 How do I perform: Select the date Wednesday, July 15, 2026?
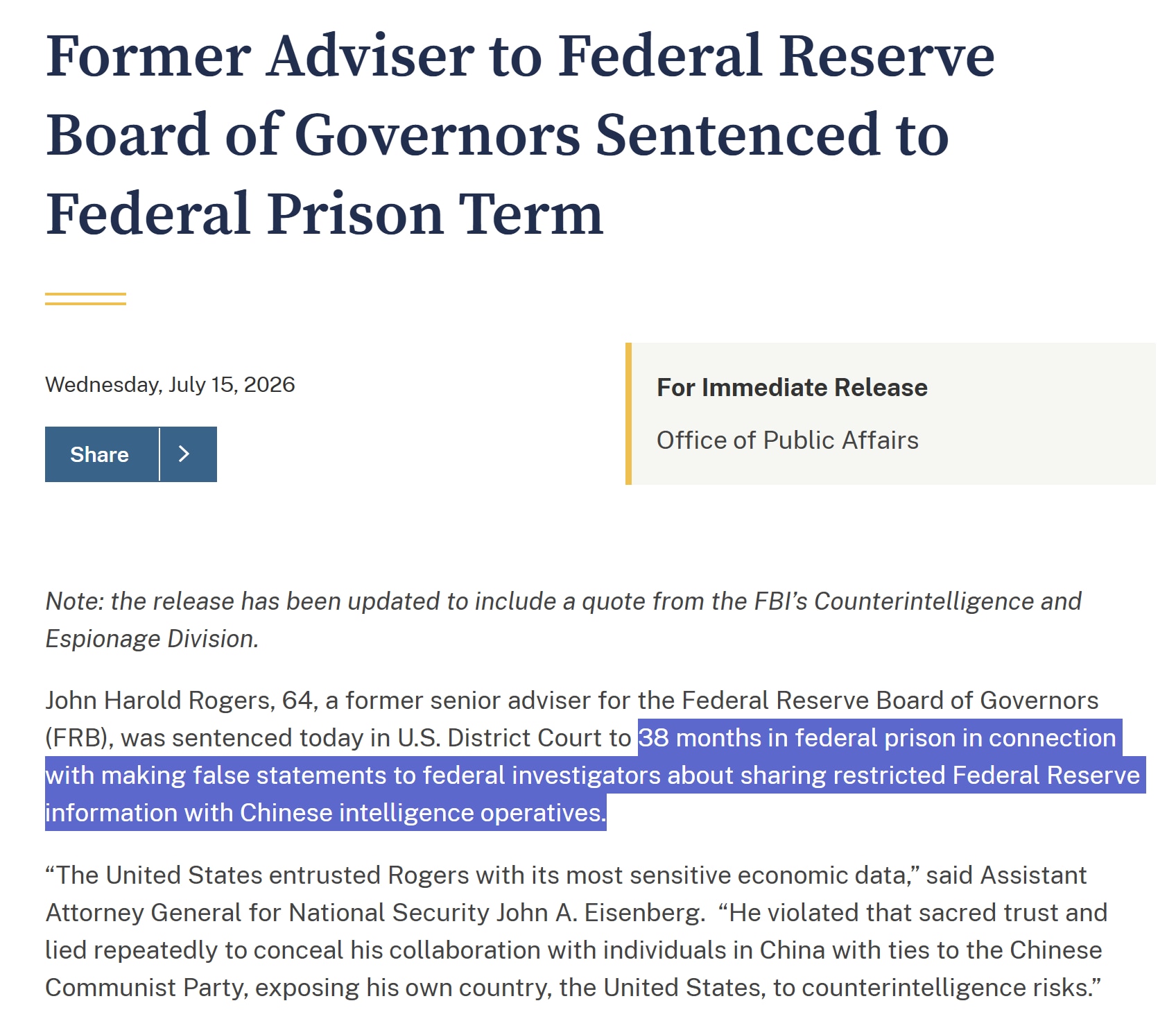[170, 384]
